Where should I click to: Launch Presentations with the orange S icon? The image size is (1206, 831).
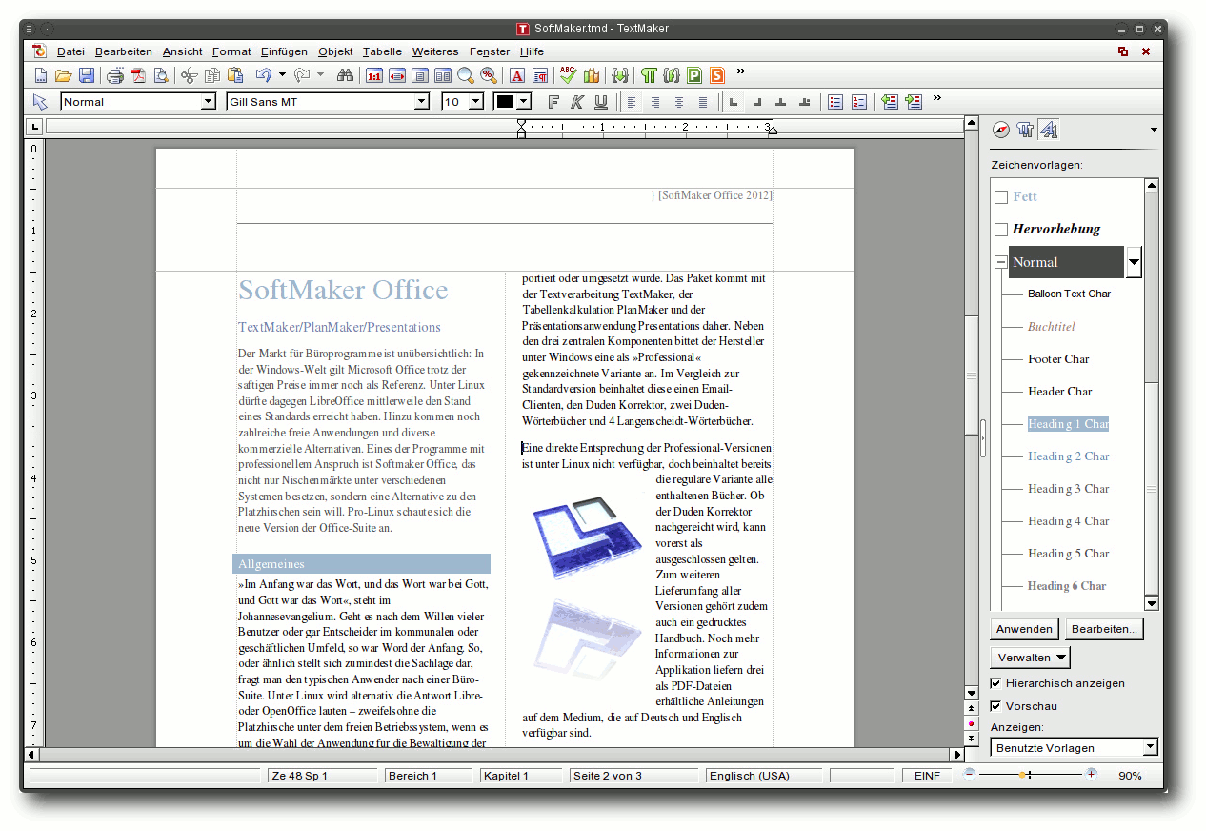point(717,75)
